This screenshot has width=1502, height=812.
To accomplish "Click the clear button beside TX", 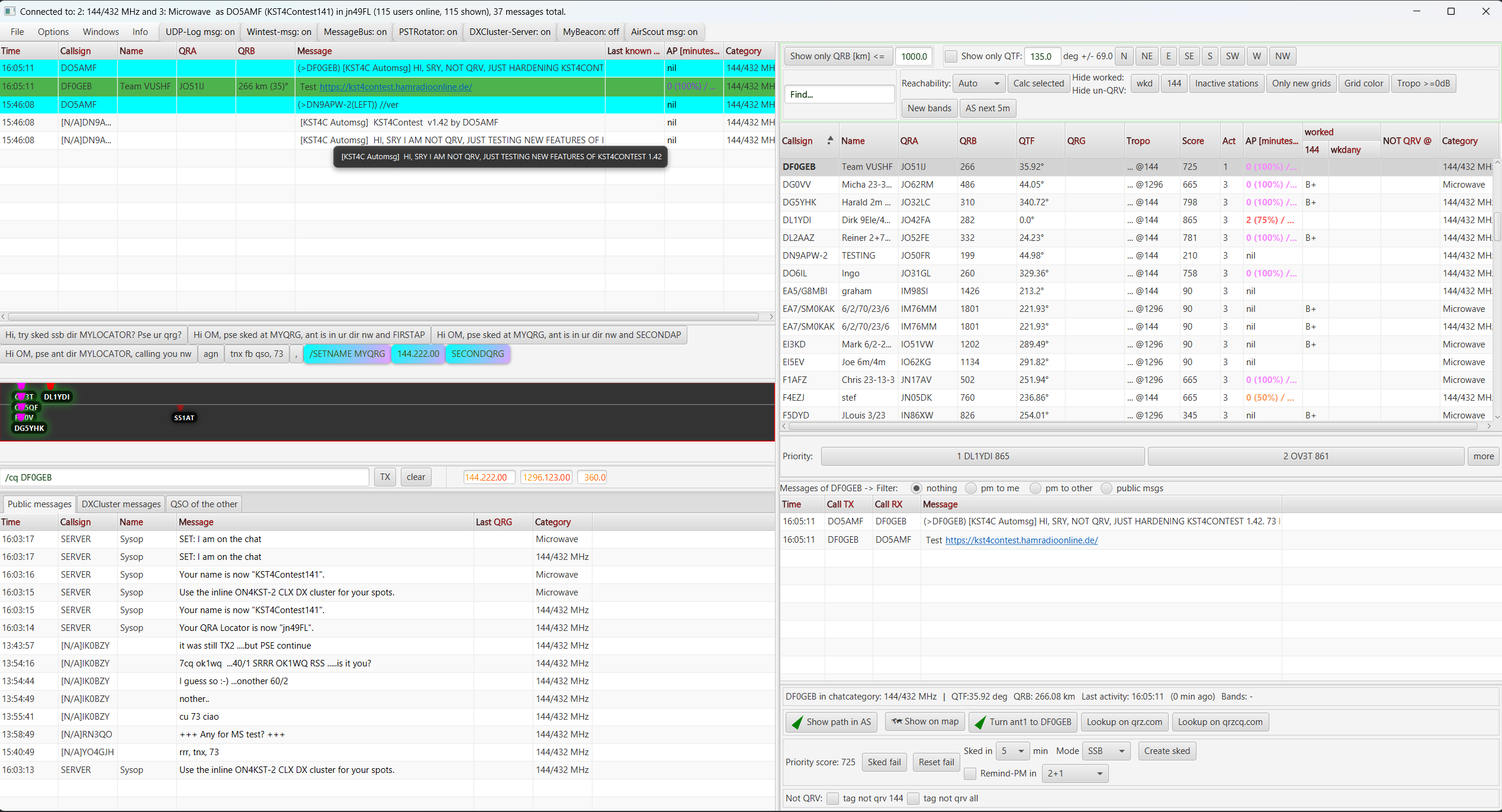I will point(416,477).
